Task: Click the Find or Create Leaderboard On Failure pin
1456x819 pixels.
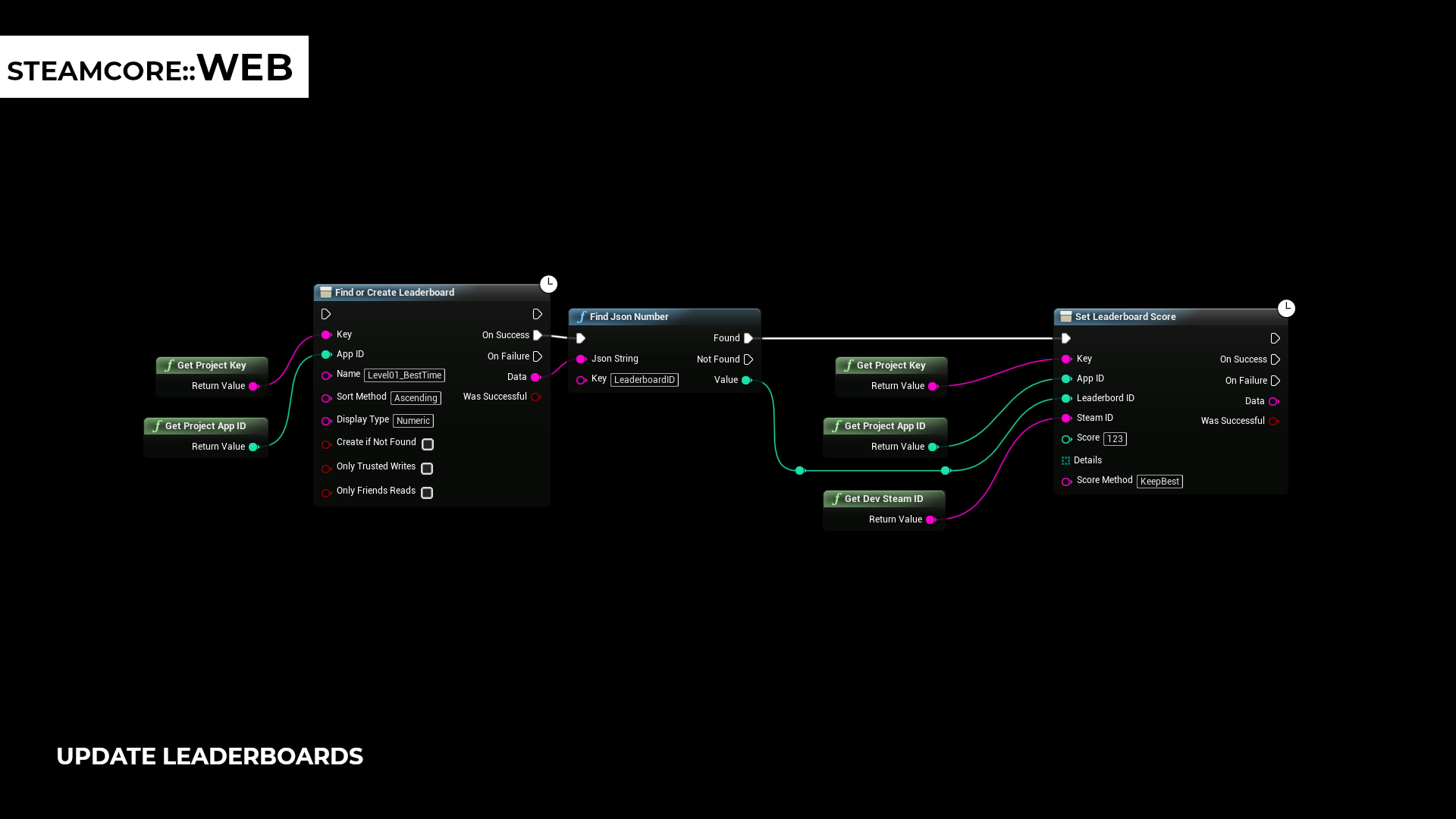Action: 538,356
